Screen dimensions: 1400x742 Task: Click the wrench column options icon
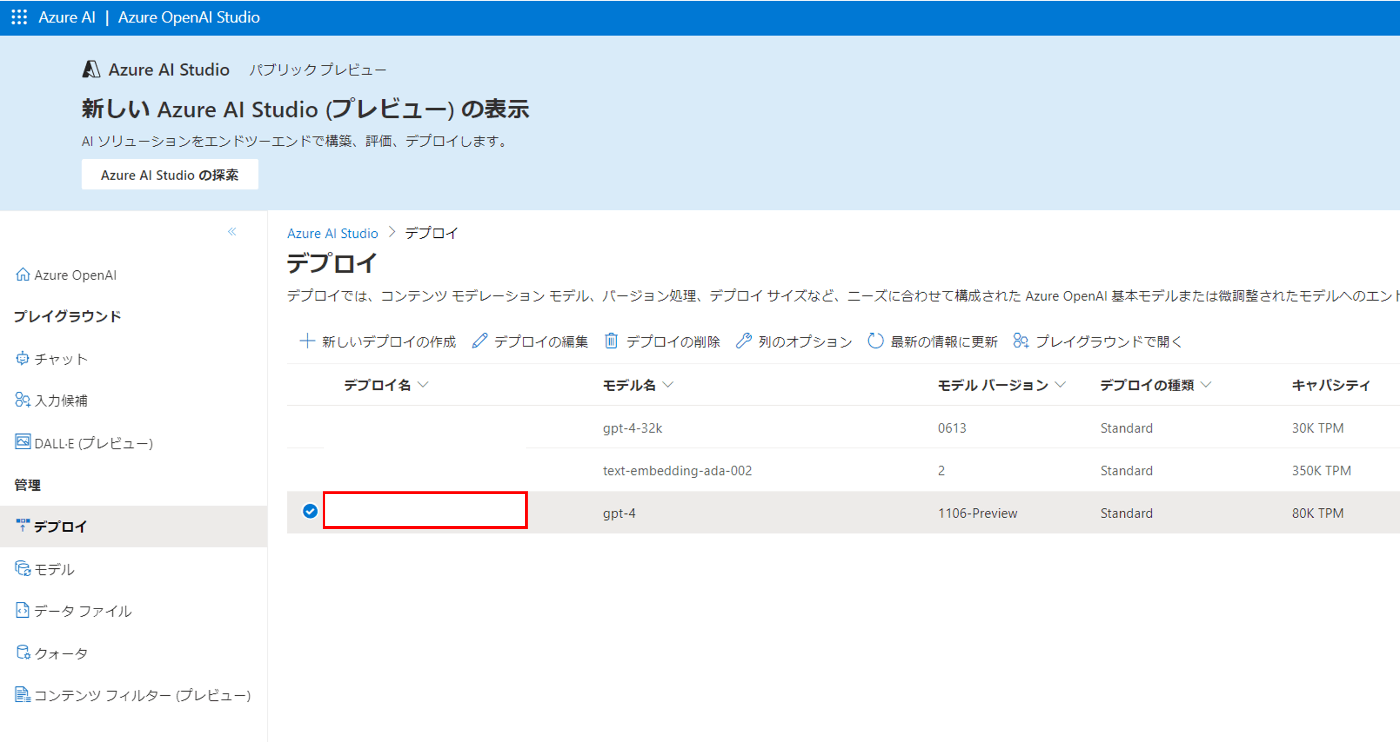point(743,341)
